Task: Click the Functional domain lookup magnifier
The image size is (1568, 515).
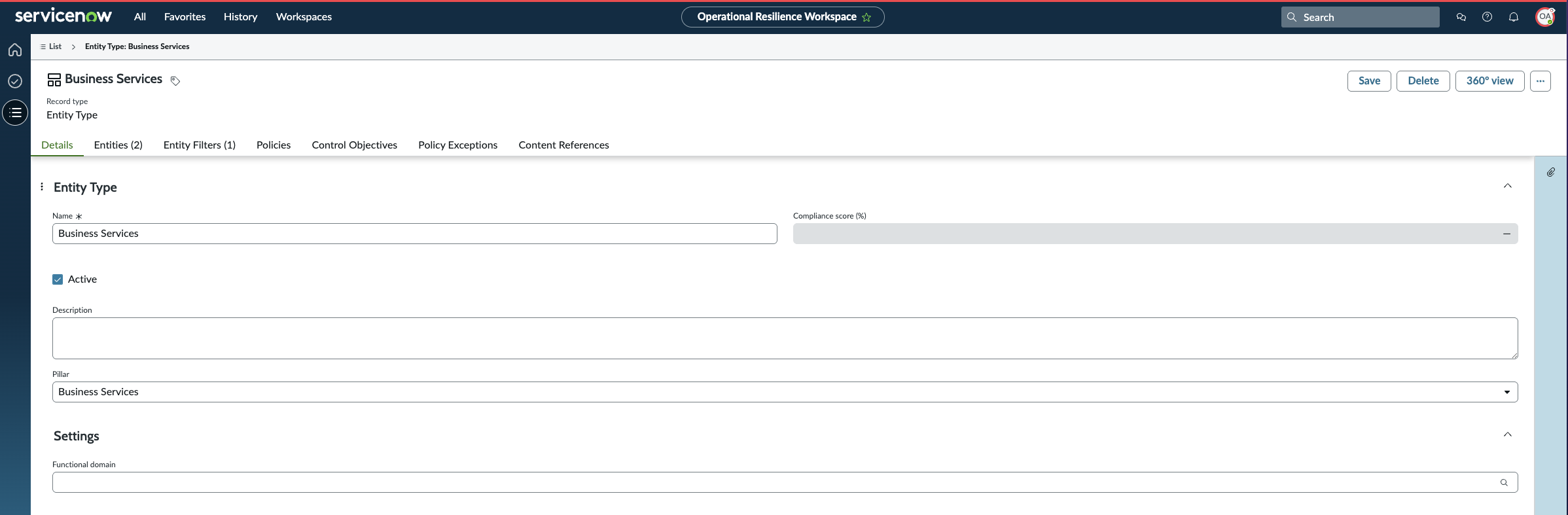Action: pyautogui.click(x=1504, y=482)
